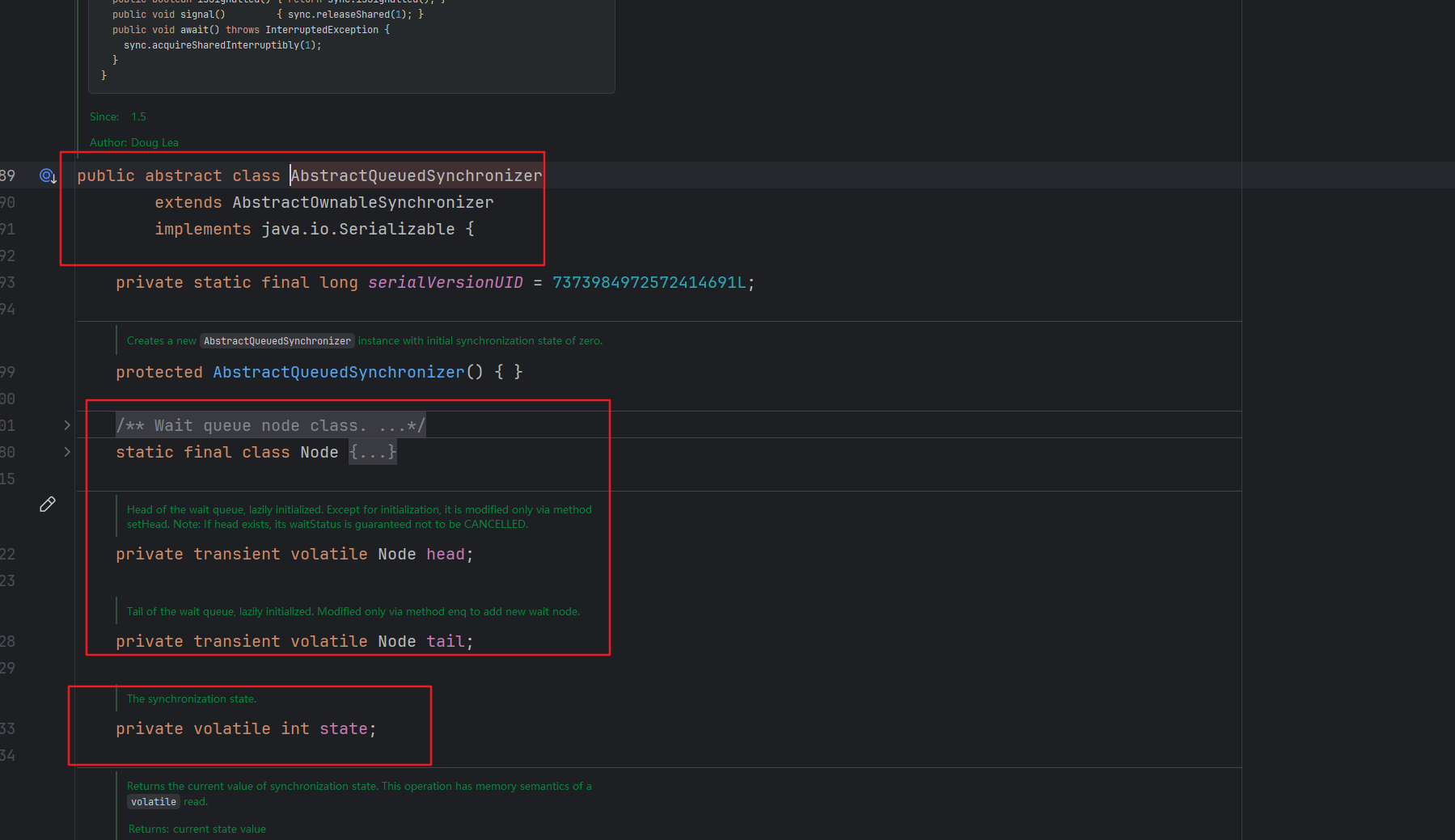Image resolution: width=1455 pixels, height=840 pixels.
Task: Click the 'head' field name
Action: tap(446, 555)
